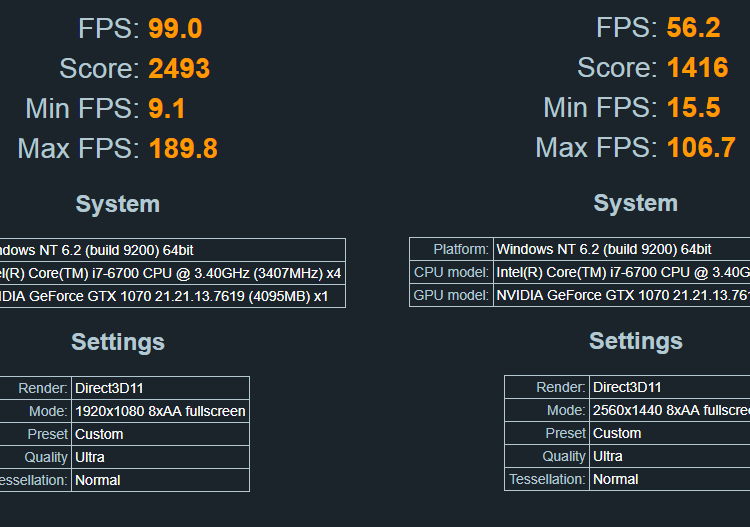Click the "GPU model:" label cell
The image size is (750, 527).
[452, 295]
